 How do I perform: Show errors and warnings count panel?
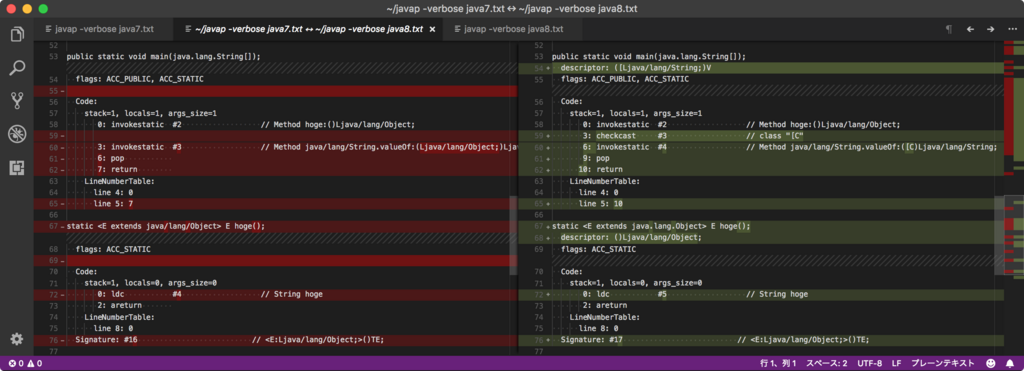(25, 363)
